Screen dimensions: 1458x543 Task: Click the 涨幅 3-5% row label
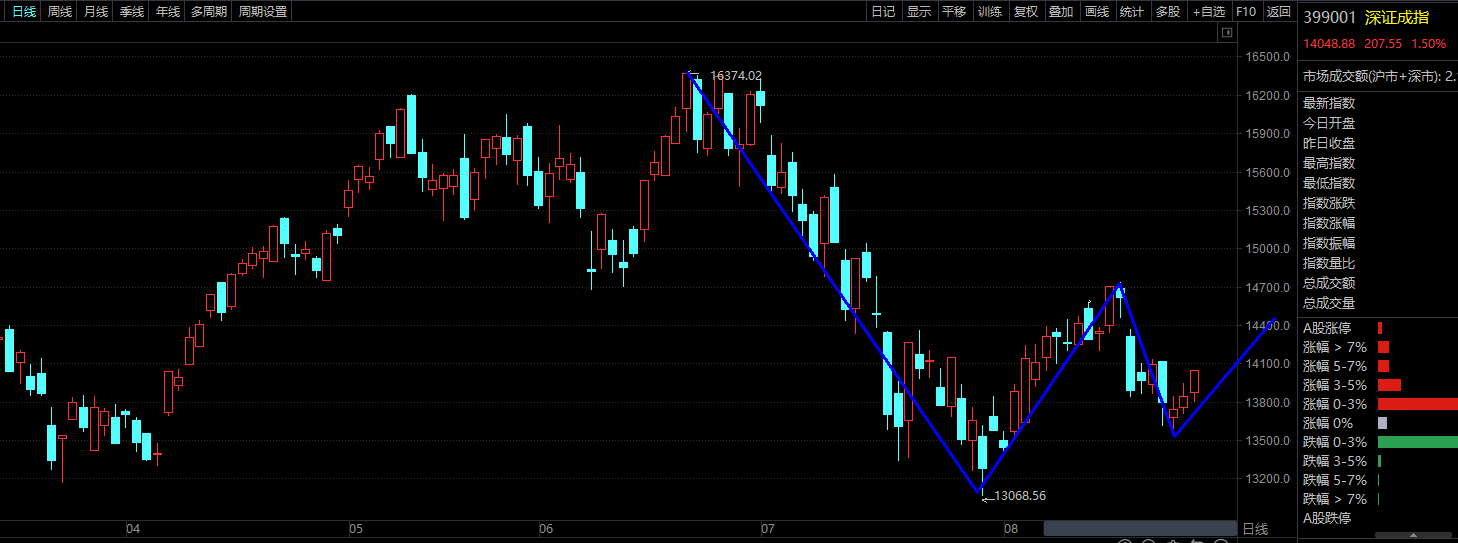1334,385
